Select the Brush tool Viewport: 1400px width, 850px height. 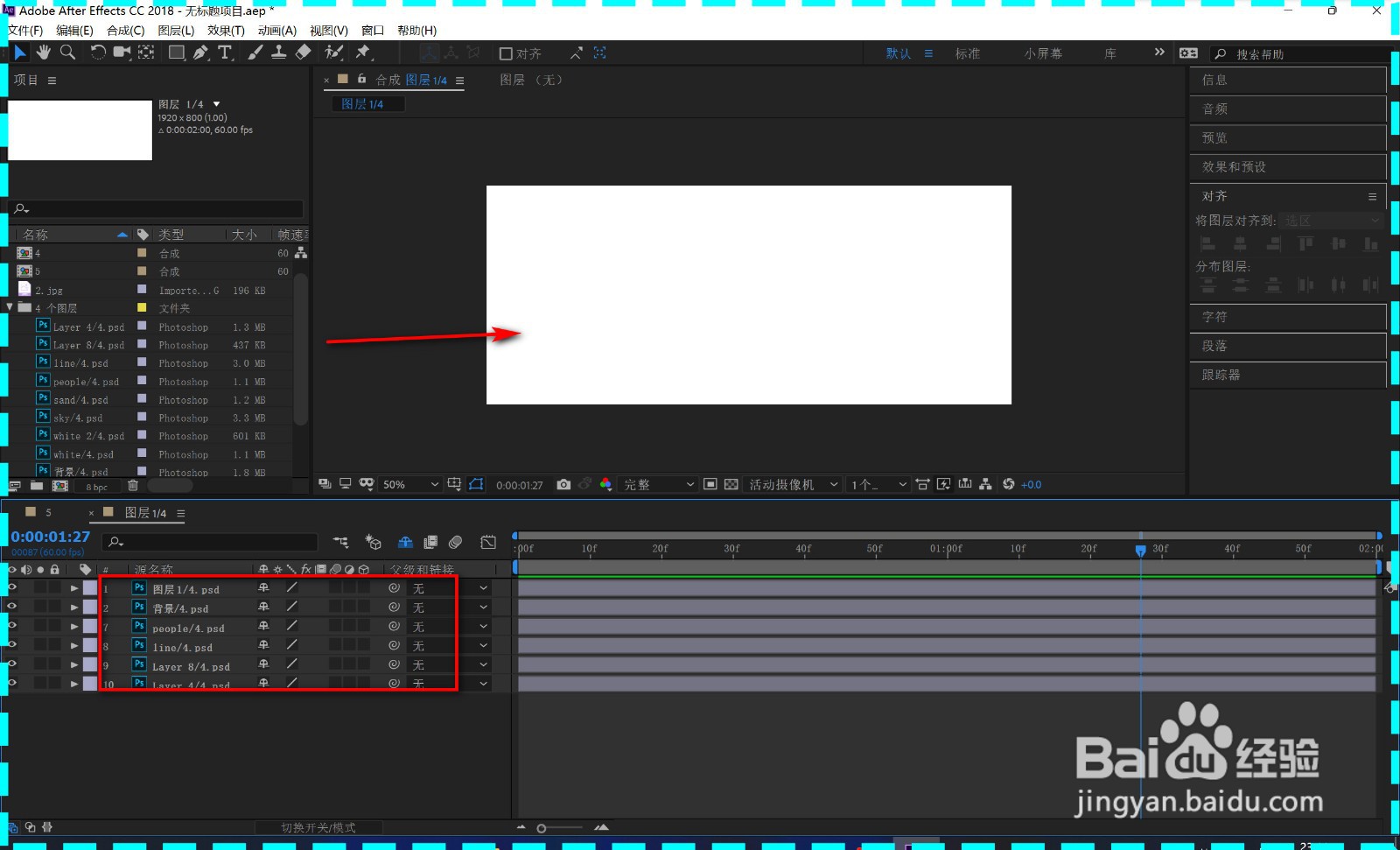pyautogui.click(x=255, y=53)
